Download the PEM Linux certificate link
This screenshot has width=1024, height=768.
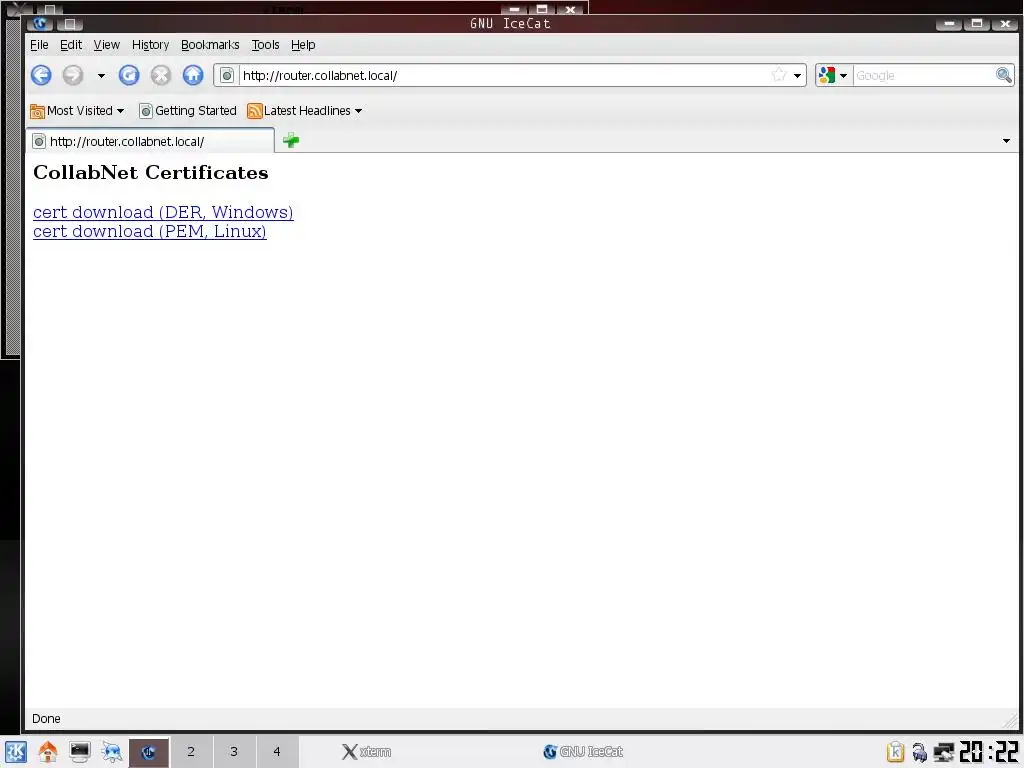pos(150,231)
